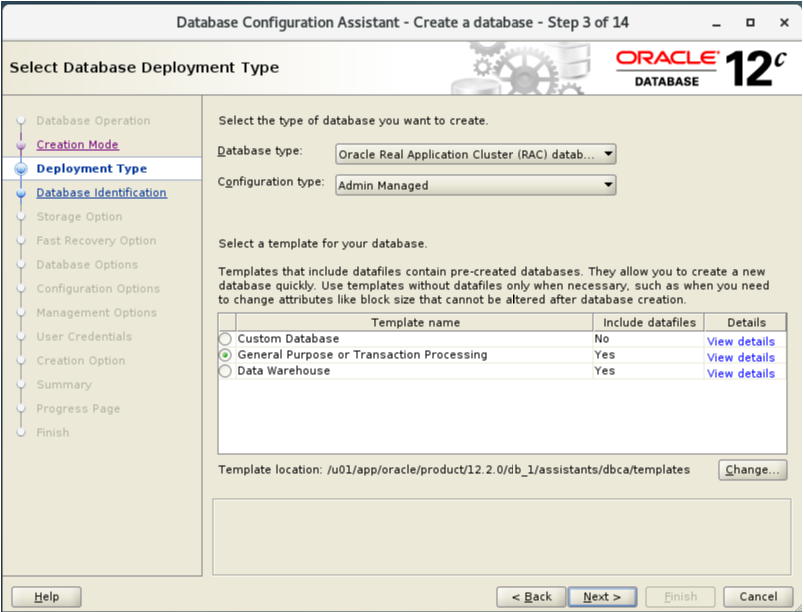804x612 pixels.
Task: Click the Change... template location button
Action: click(752, 470)
